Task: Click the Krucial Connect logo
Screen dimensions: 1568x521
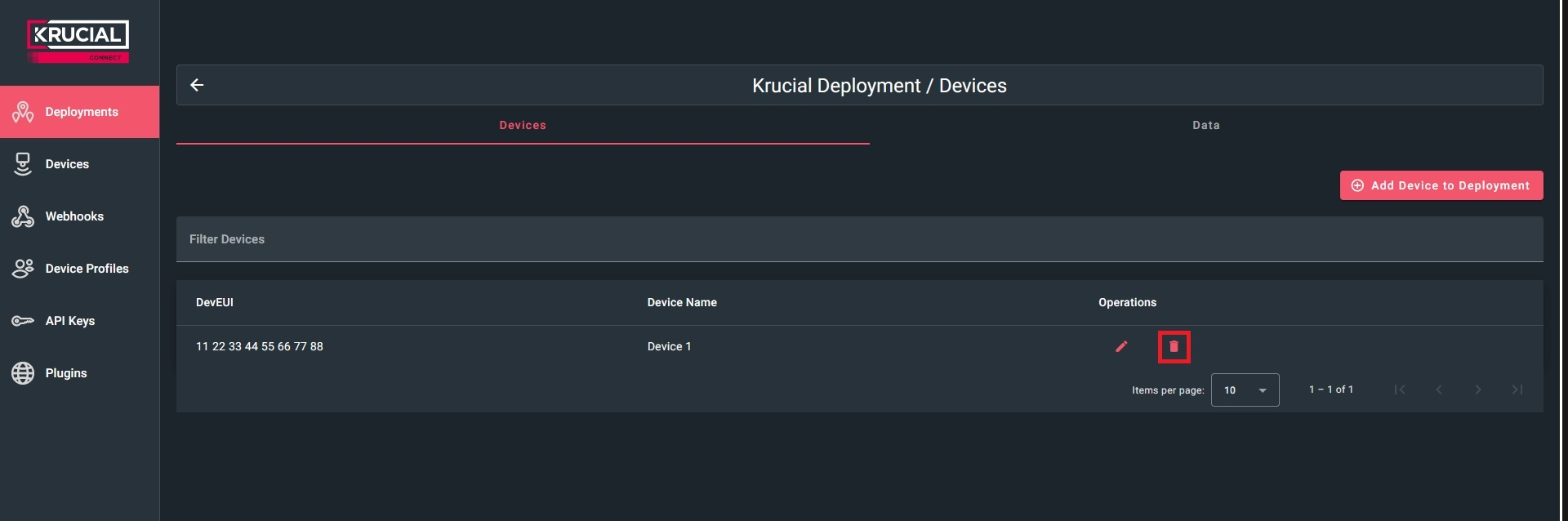Action: [x=78, y=42]
